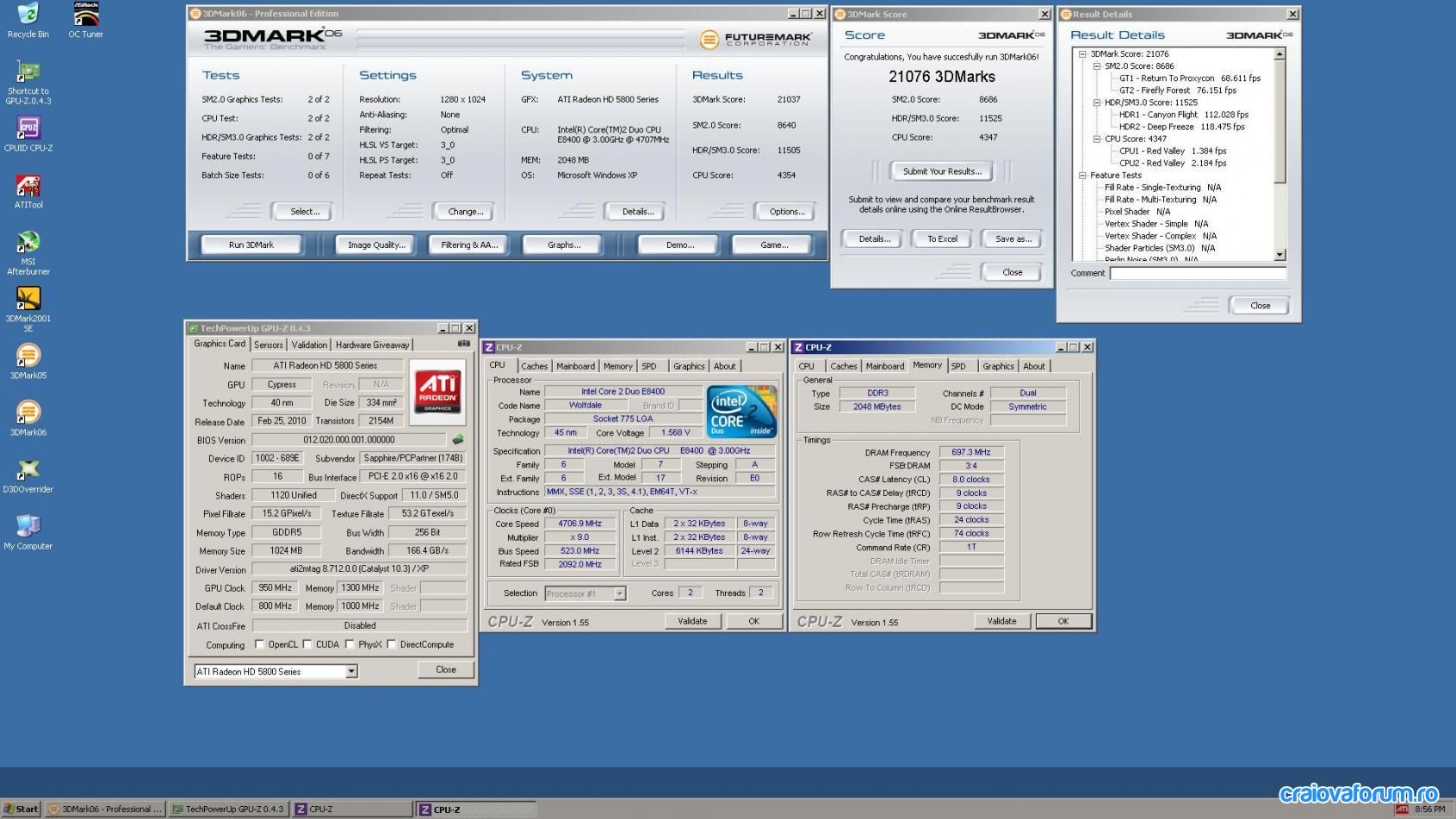Open About tab in left CPU-Z window
Screen dimensions: 1456x819
725,367
